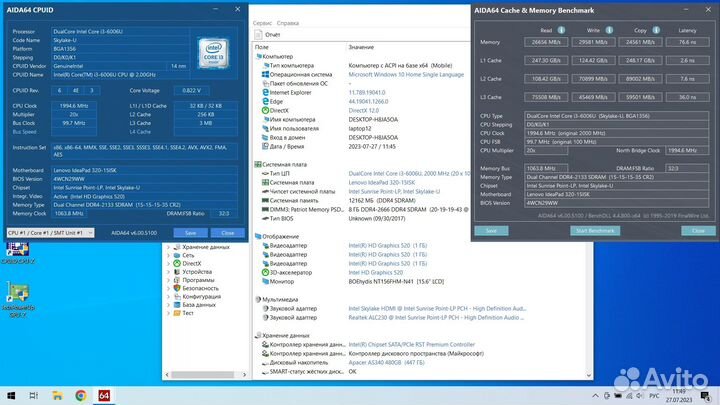Open the Справка menu
This screenshot has width=720, height=405.
pyautogui.click(x=287, y=21)
